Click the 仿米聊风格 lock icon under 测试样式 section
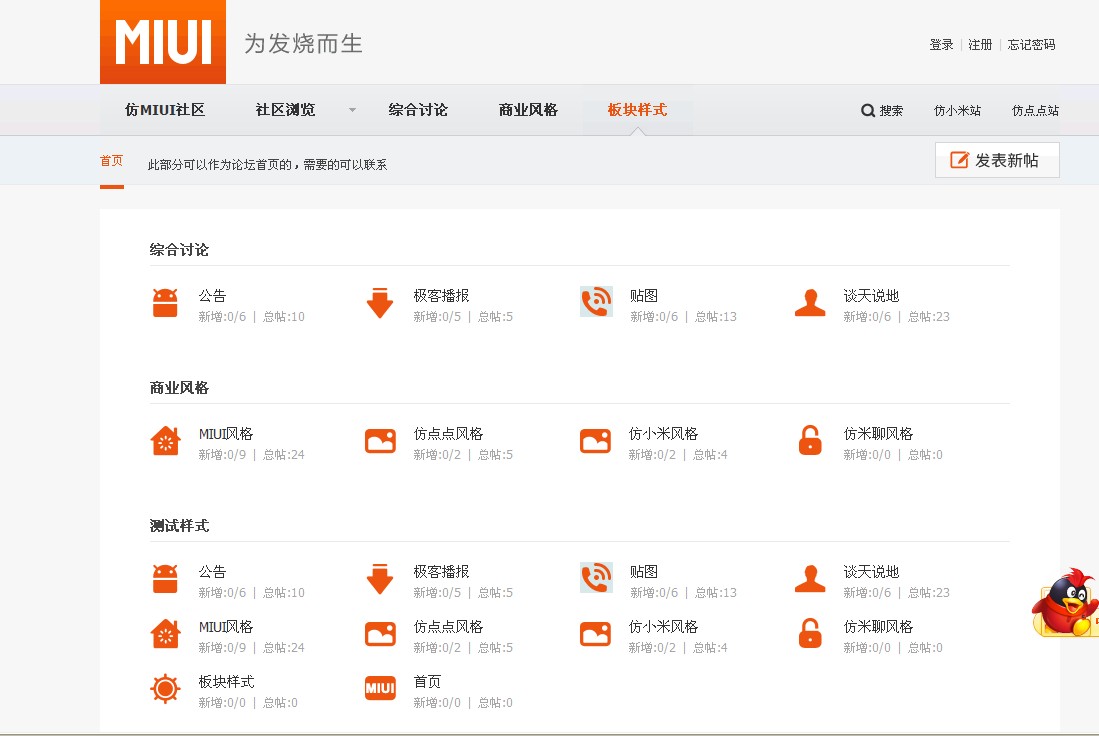The width and height of the screenshot is (1099, 736). 810,633
